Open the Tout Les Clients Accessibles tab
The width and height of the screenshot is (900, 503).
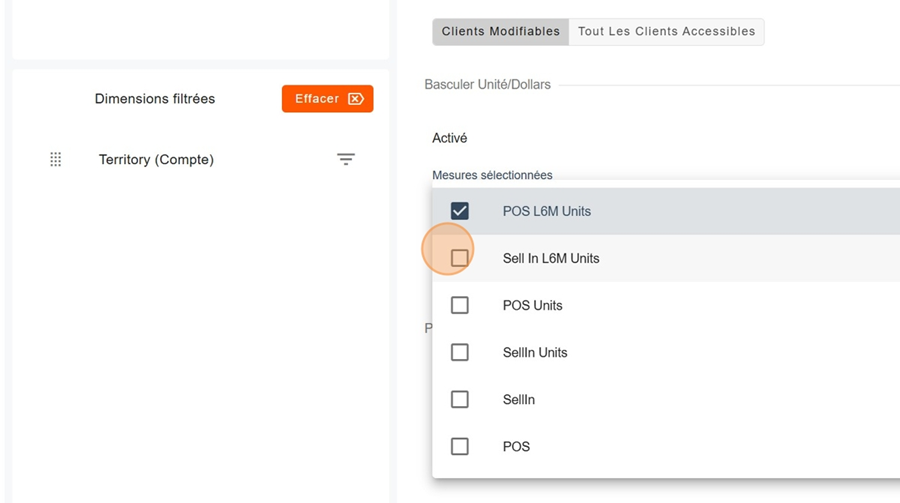(x=666, y=32)
